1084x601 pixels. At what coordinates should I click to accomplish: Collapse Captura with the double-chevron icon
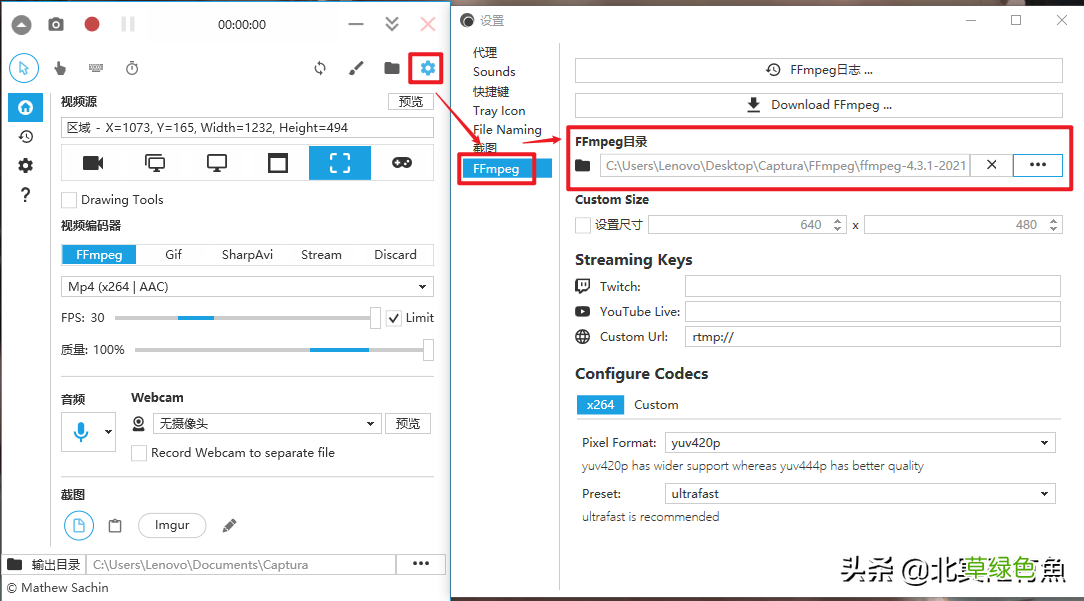(x=392, y=25)
